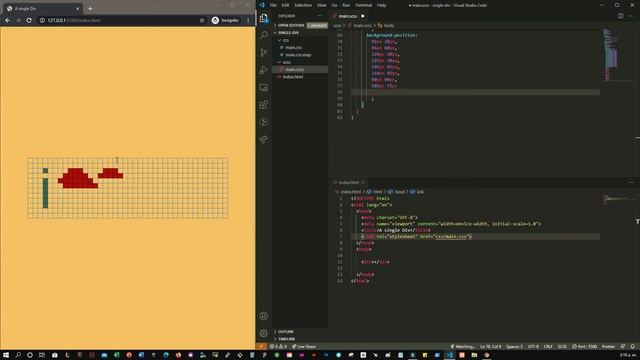The width and height of the screenshot is (640, 360).
Task: Open the Source Control view in activity bar
Action: point(264,52)
